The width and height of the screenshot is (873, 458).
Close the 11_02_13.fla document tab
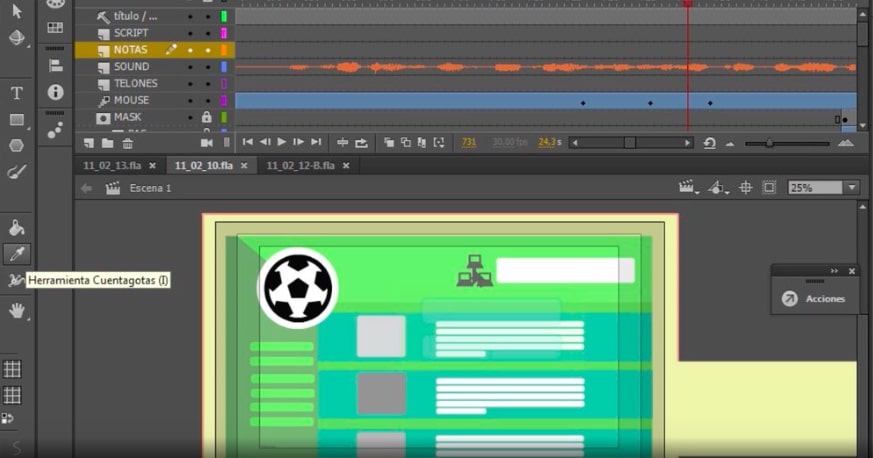tap(153, 166)
